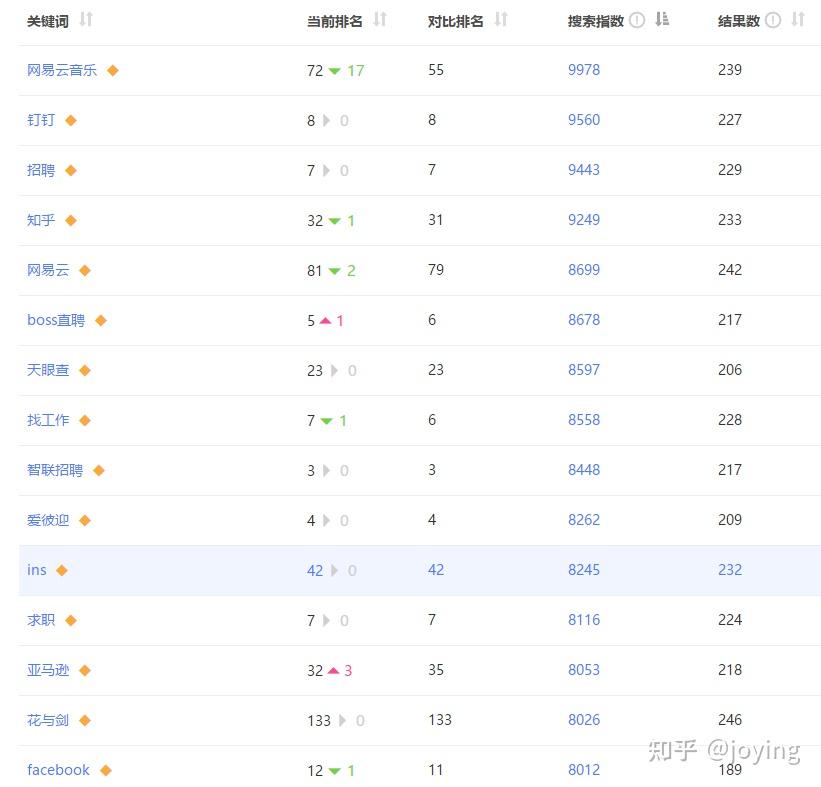The image size is (821, 787).
Task: Click search index 8262 for 爱彼迎
Action: click(584, 520)
